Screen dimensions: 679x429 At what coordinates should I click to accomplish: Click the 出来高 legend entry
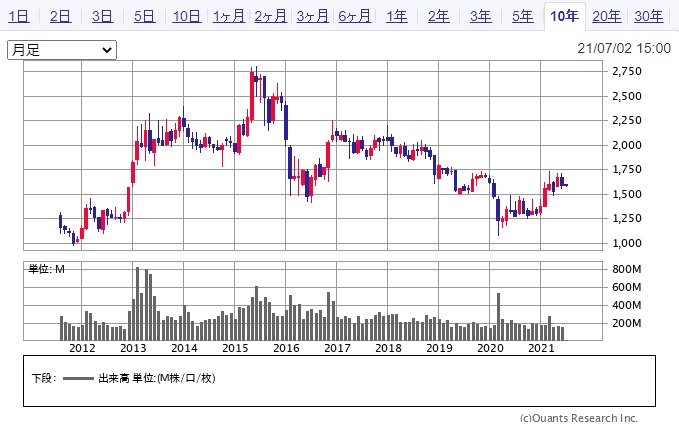157,378
